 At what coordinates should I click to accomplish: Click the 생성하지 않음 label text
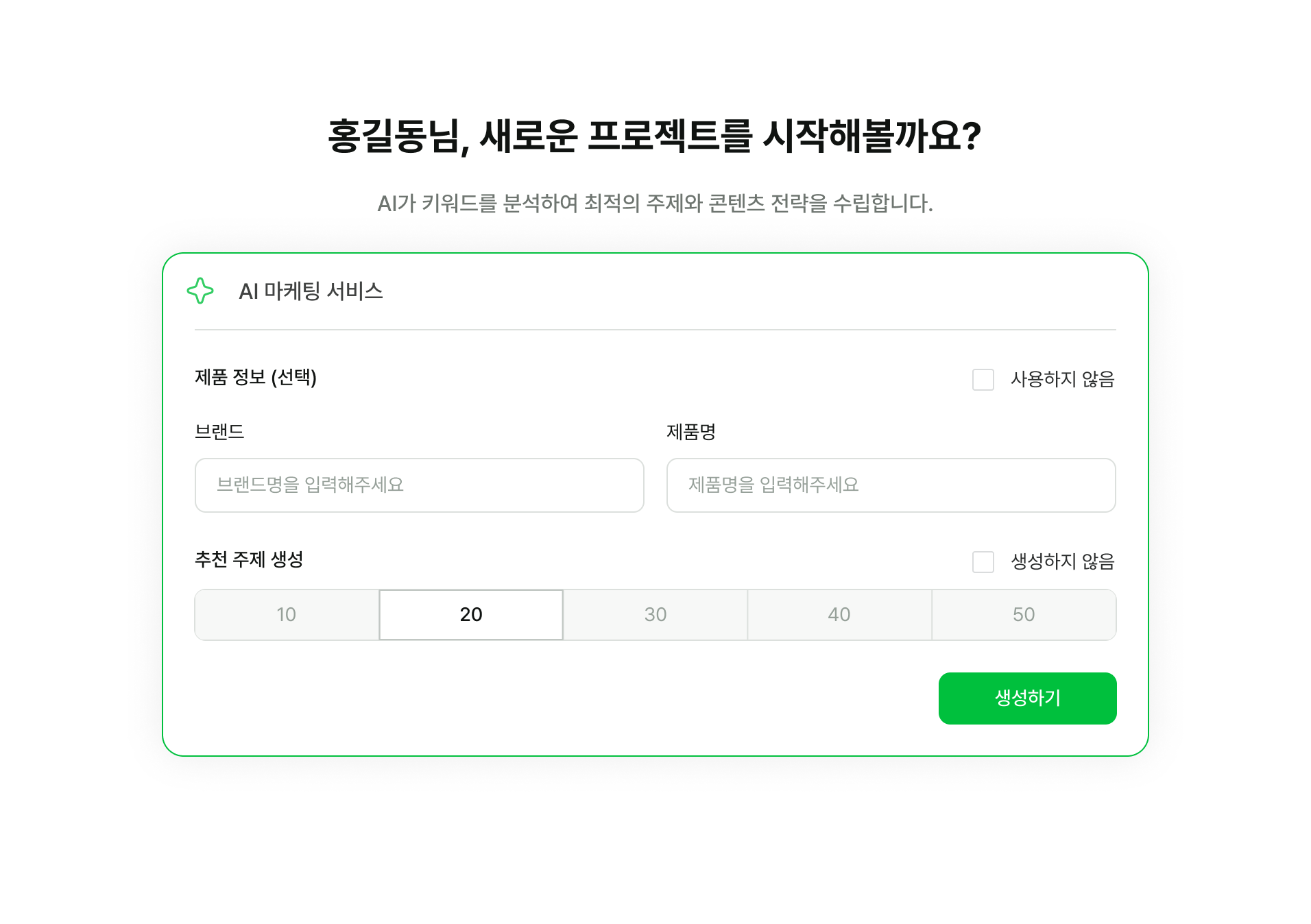tap(1062, 562)
